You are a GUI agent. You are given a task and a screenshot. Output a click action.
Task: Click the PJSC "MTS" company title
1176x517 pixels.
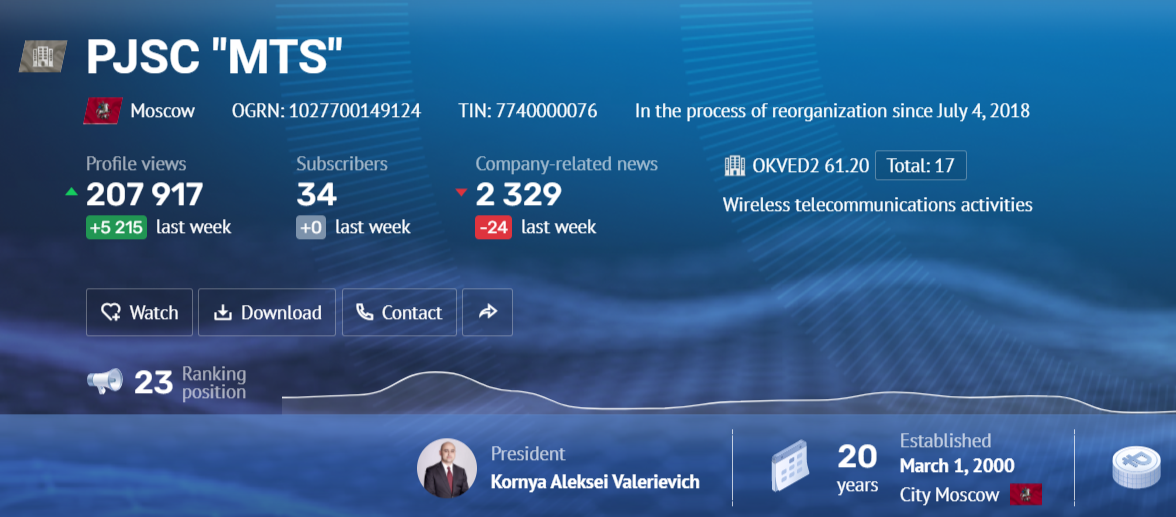coord(214,56)
